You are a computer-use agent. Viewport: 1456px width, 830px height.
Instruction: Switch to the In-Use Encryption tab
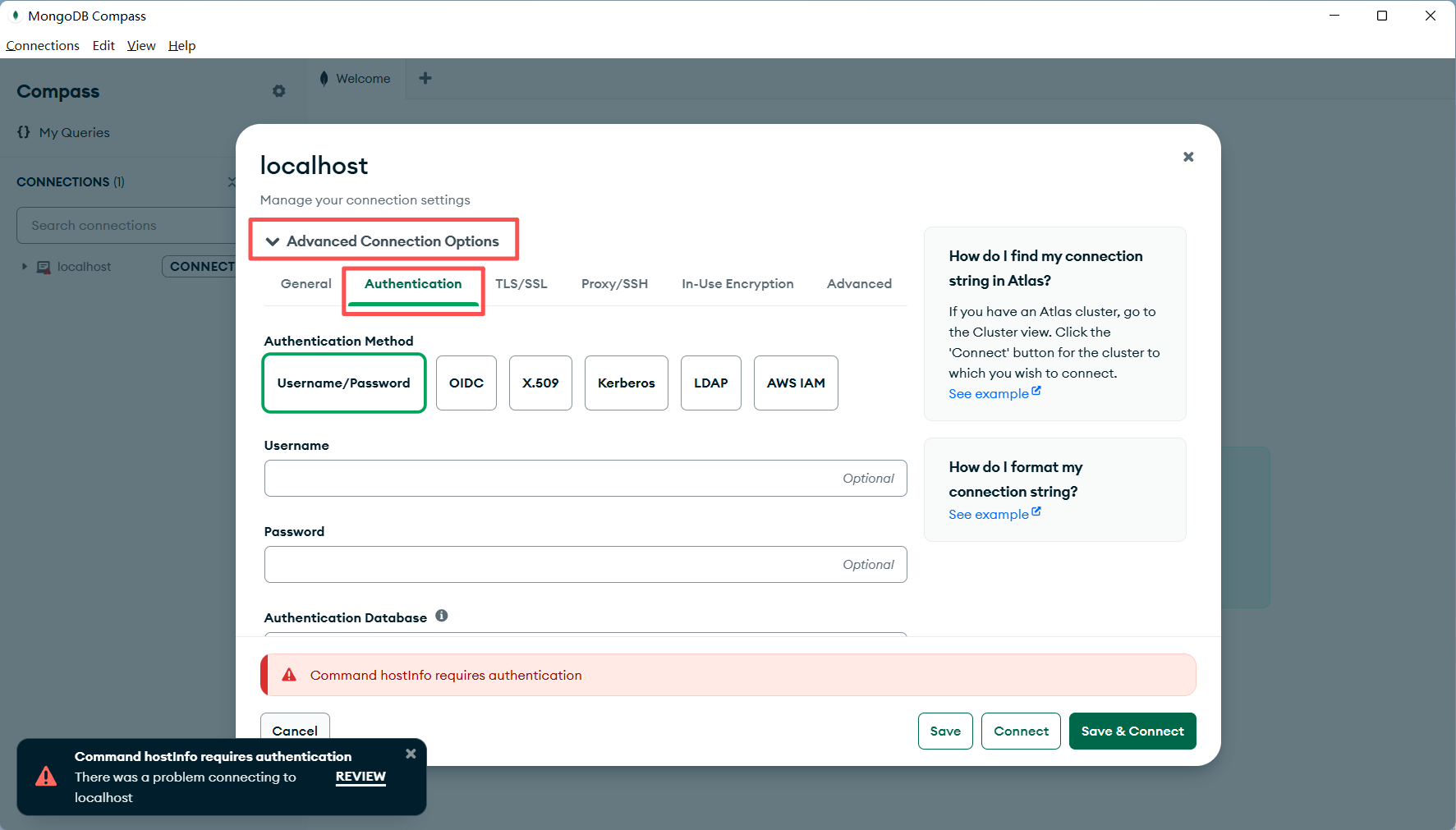737,283
